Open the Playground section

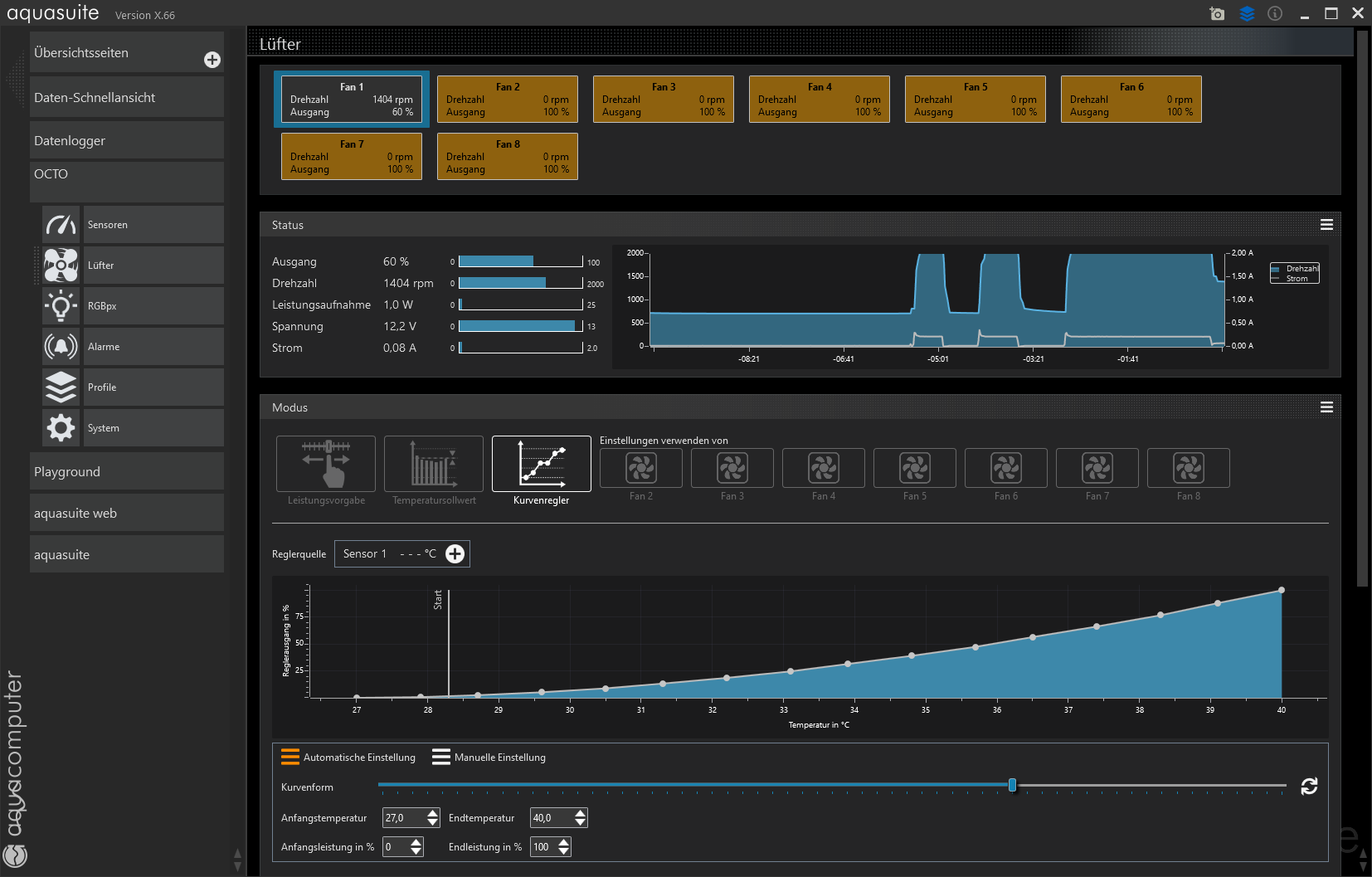click(126, 472)
